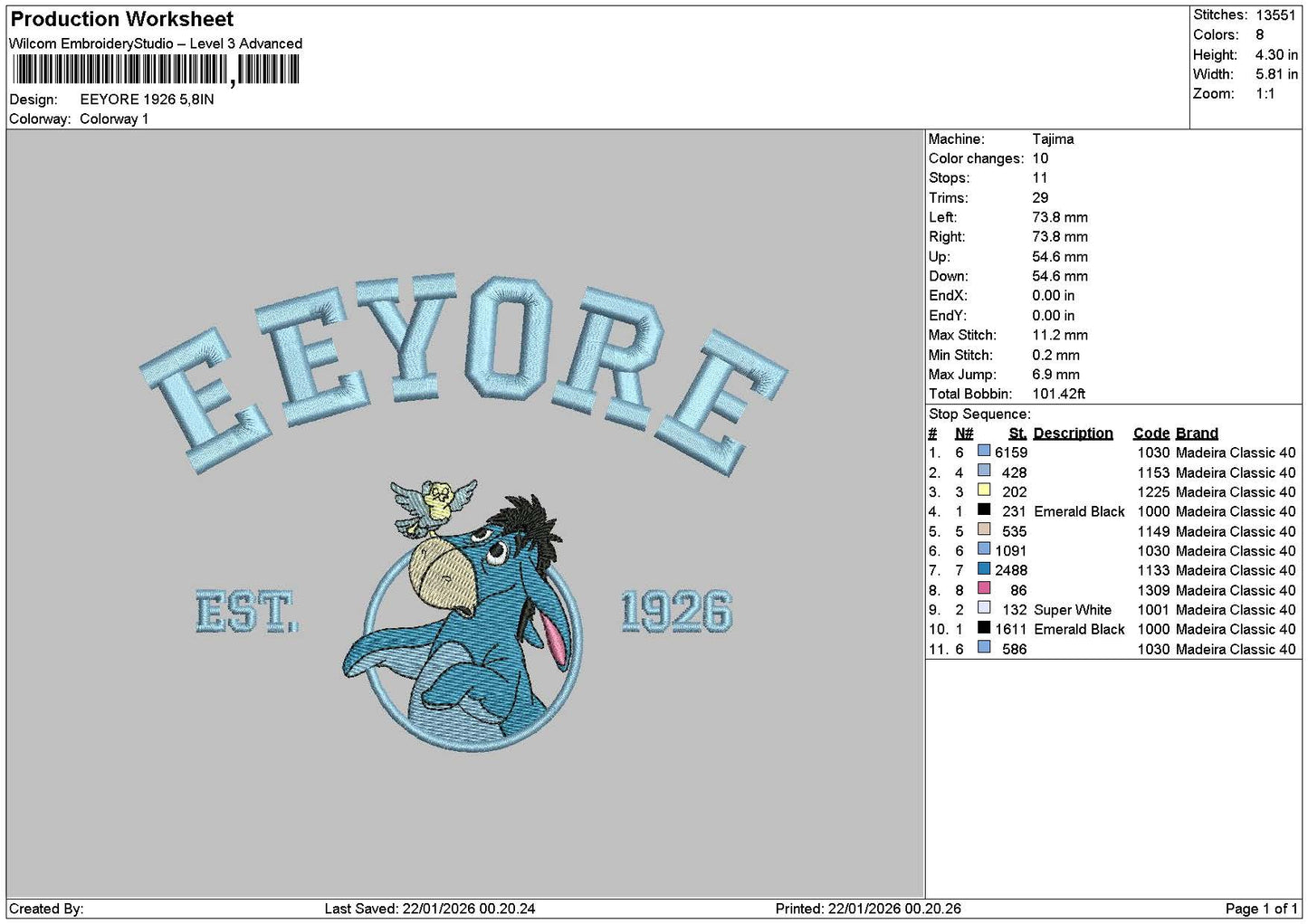Click the Max Stitch value 11.2 mm
Viewport: 1308px width, 924px height.
pyautogui.click(x=1060, y=335)
